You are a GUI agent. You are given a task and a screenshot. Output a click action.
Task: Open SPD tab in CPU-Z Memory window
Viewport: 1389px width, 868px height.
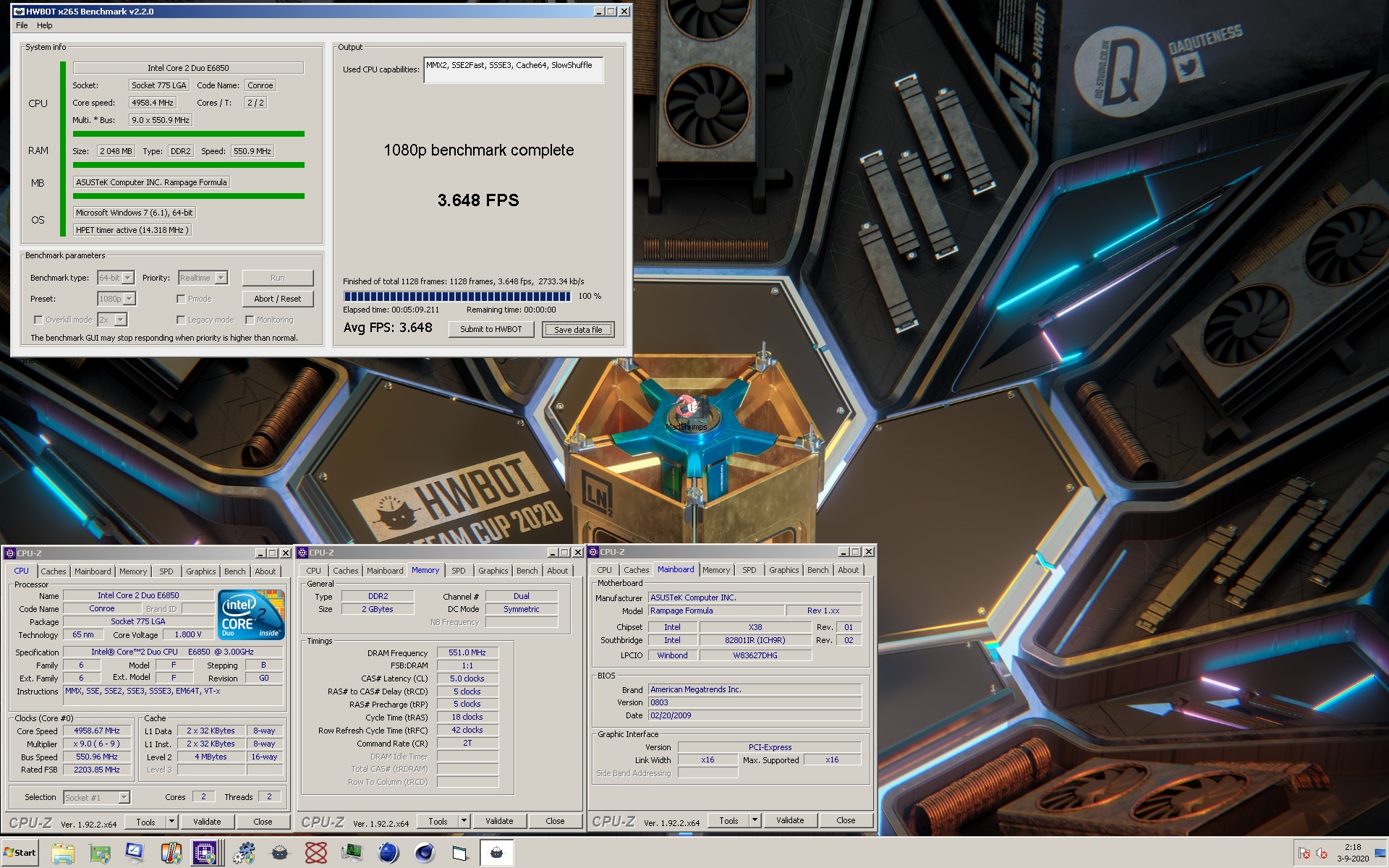pyautogui.click(x=459, y=571)
